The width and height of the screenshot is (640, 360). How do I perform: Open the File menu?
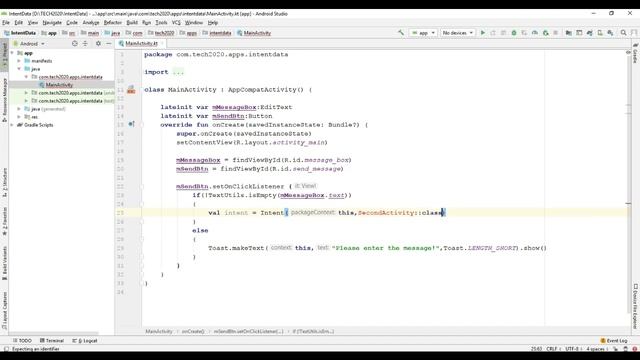[6, 22]
